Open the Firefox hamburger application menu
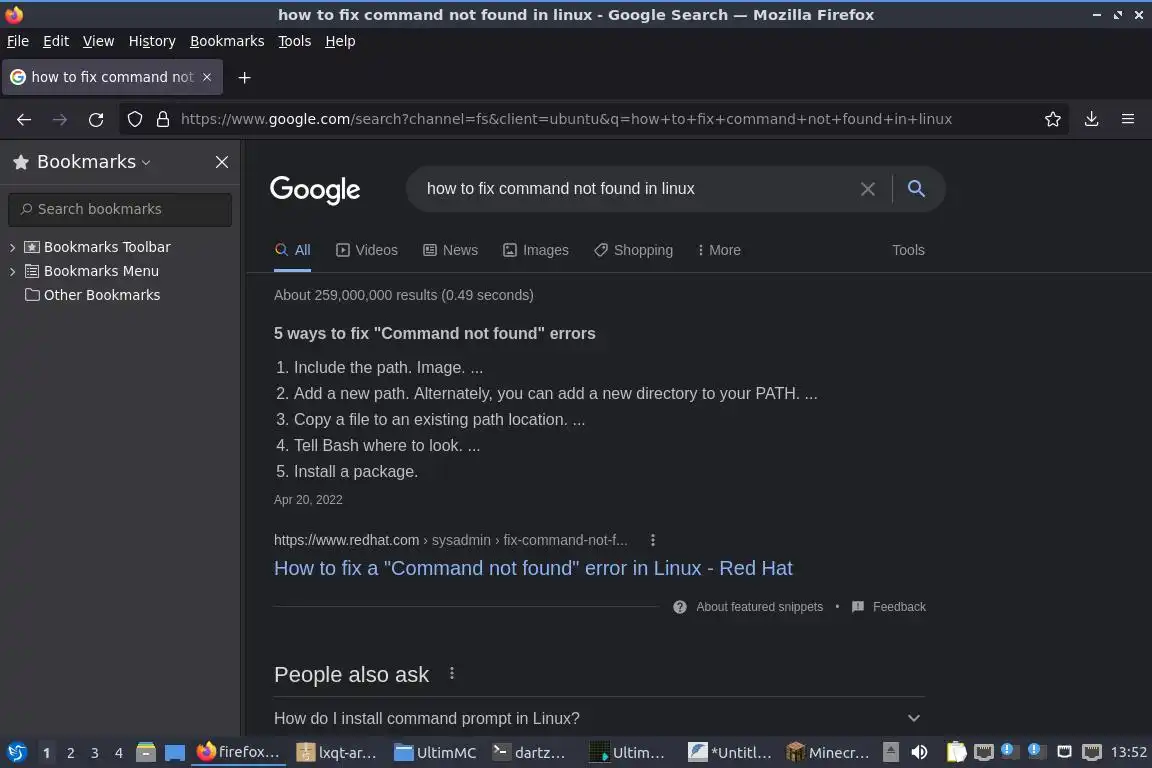The height and width of the screenshot is (768, 1152). [1128, 119]
